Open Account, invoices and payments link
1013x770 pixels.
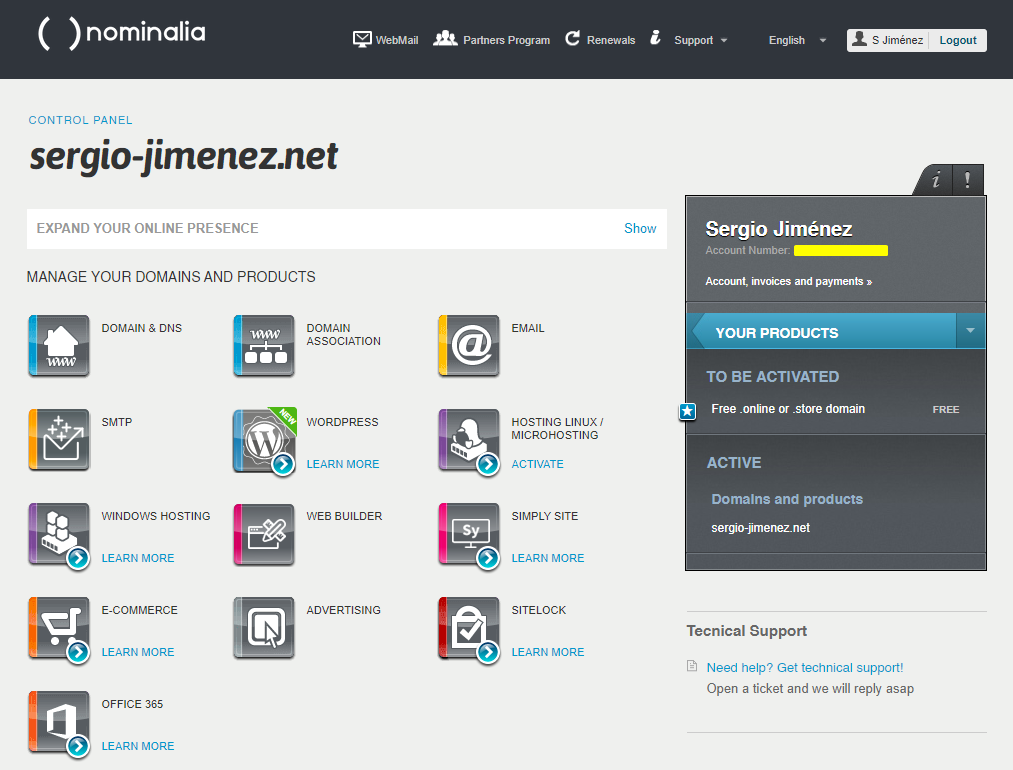[x=788, y=281]
